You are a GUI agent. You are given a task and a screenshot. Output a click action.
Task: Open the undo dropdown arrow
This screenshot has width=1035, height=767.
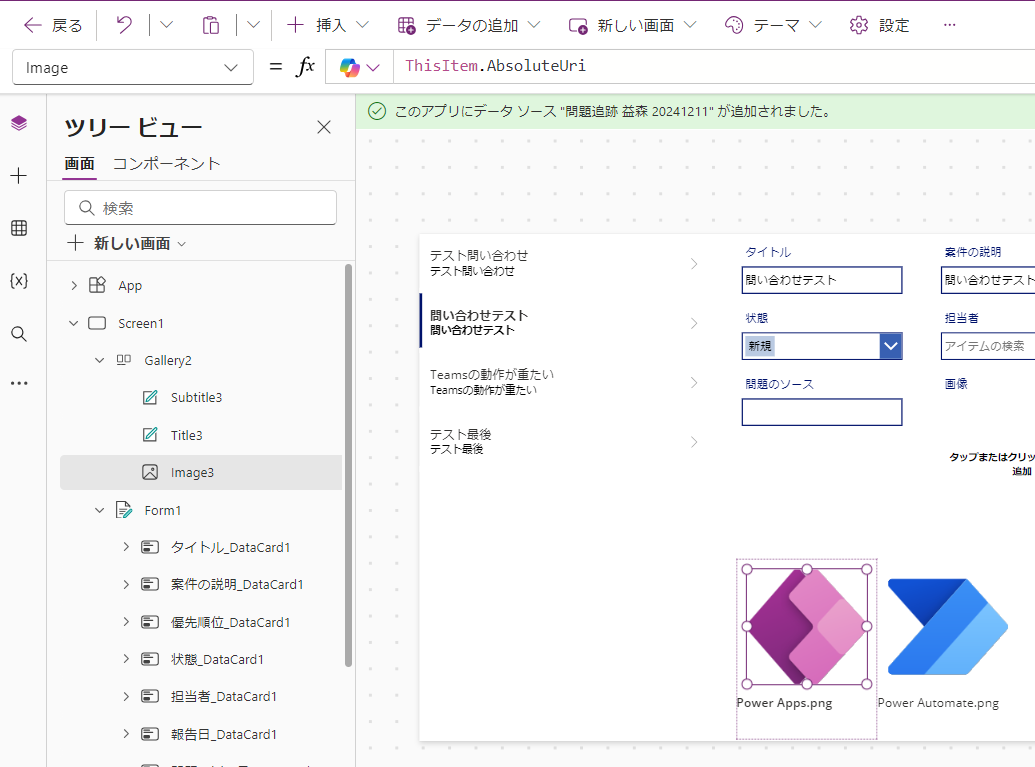[x=166, y=26]
